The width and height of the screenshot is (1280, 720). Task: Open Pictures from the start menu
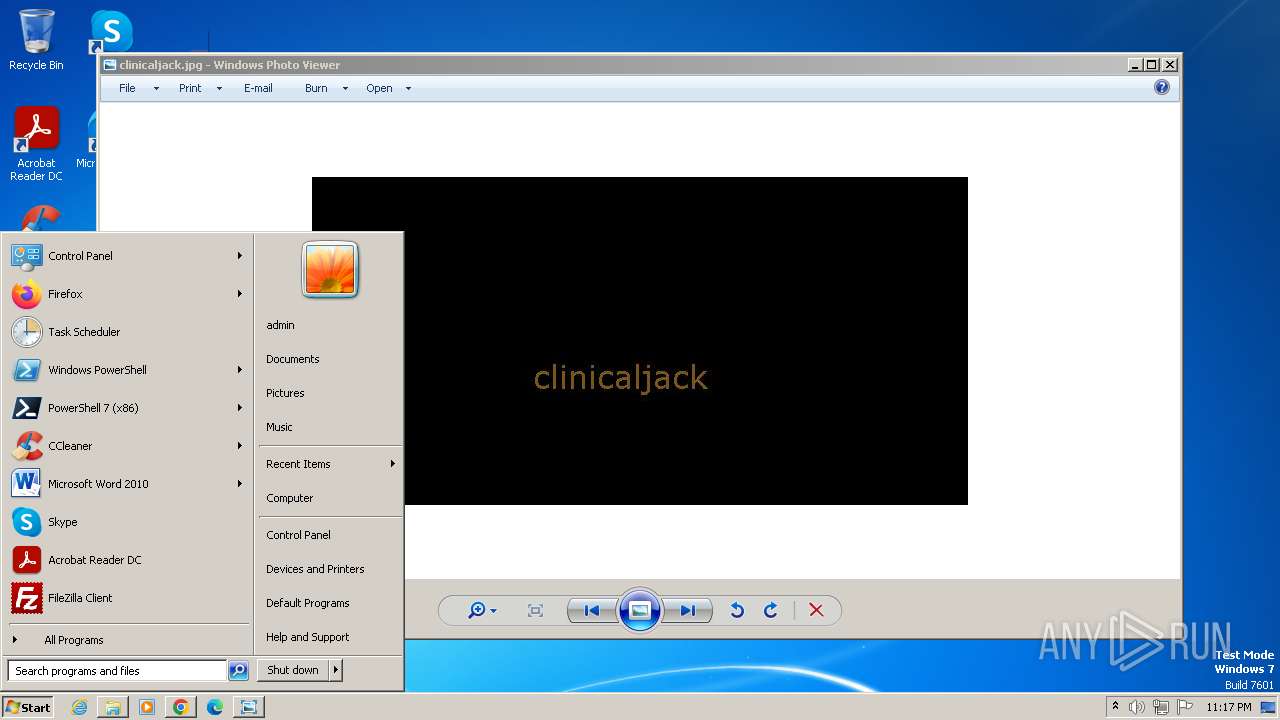(285, 393)
